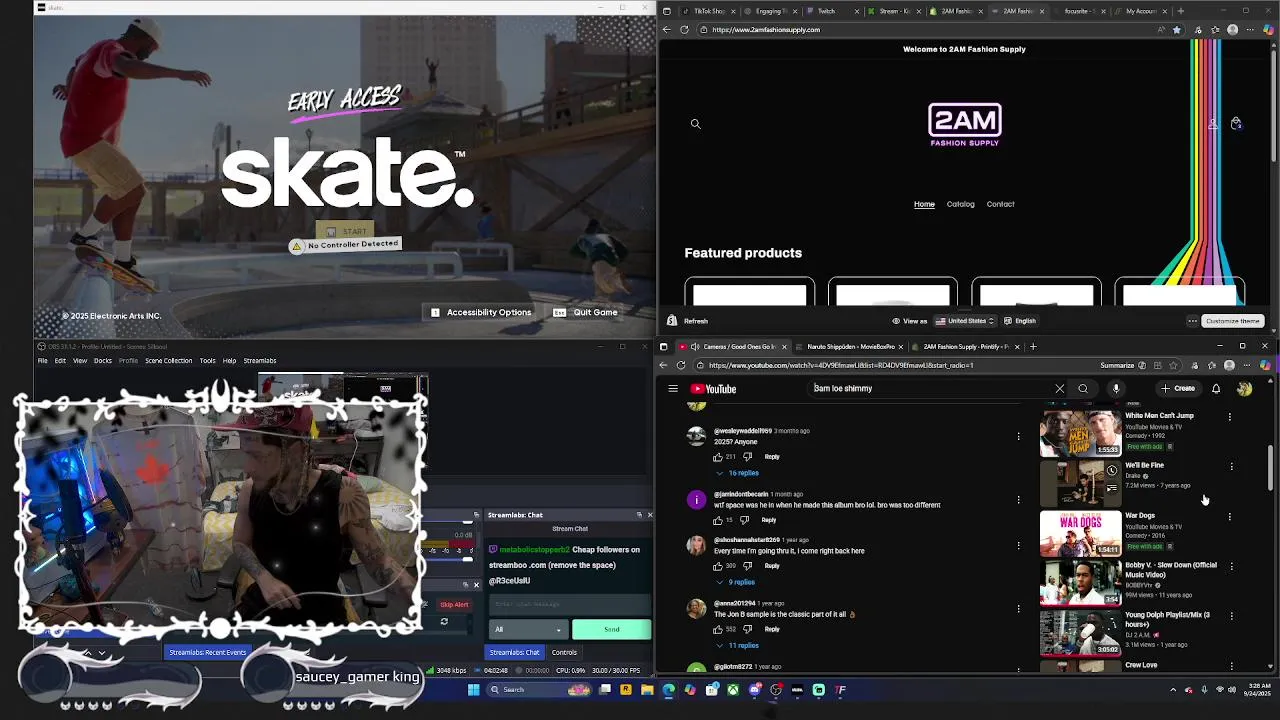The image size is (1280, 720).
Task: Open the Tools menu in OBS
Action: pyautogui.click(x=207, y=361)
